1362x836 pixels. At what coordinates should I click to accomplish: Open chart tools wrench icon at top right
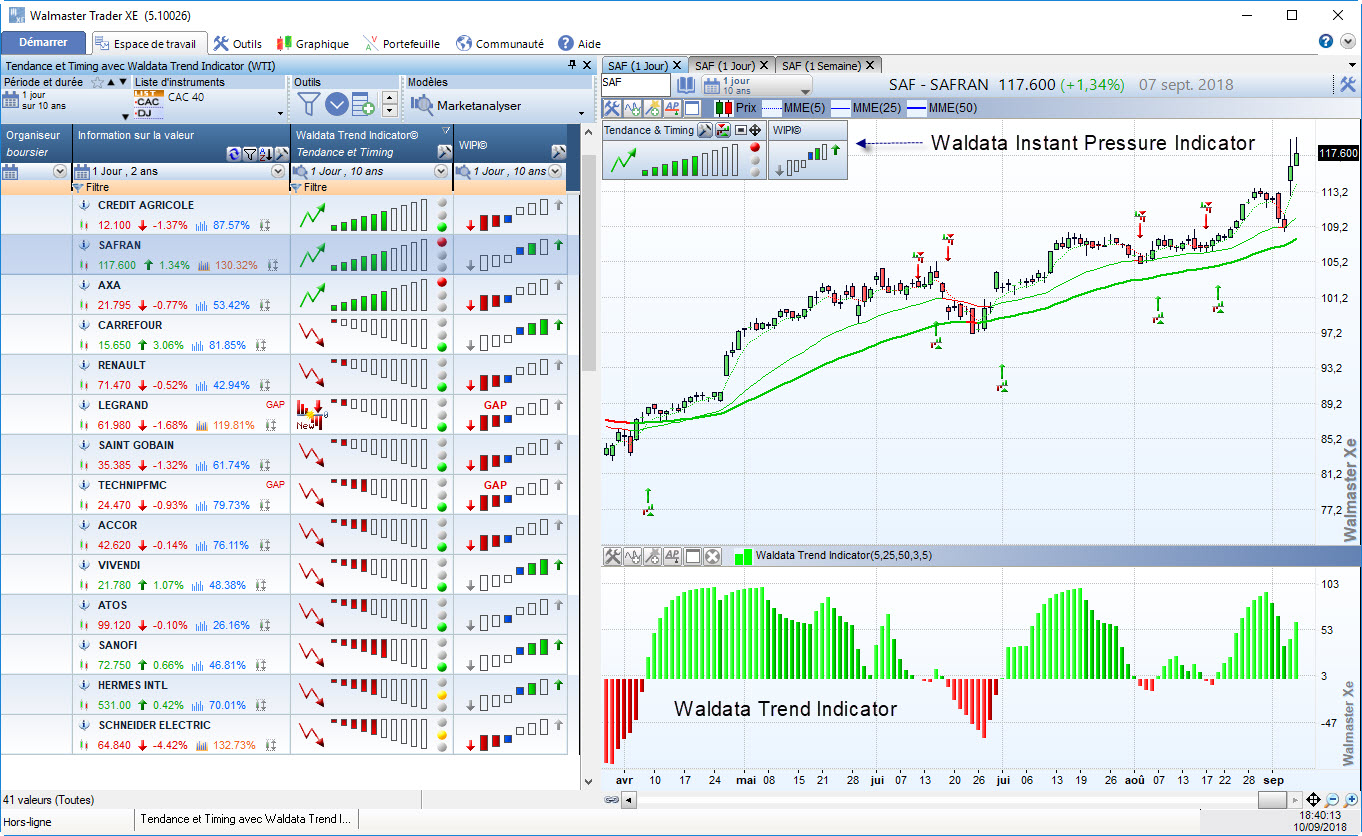tap(1347, 85)
